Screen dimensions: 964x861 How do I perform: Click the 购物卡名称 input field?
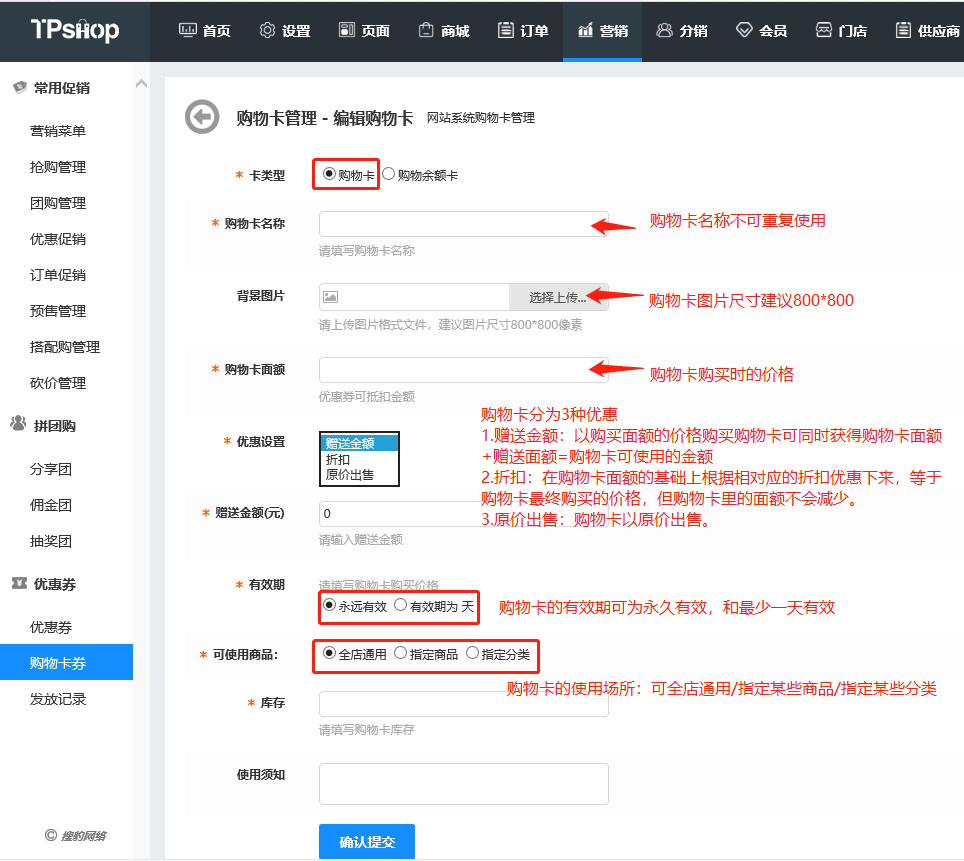click(x=463, y=224)
